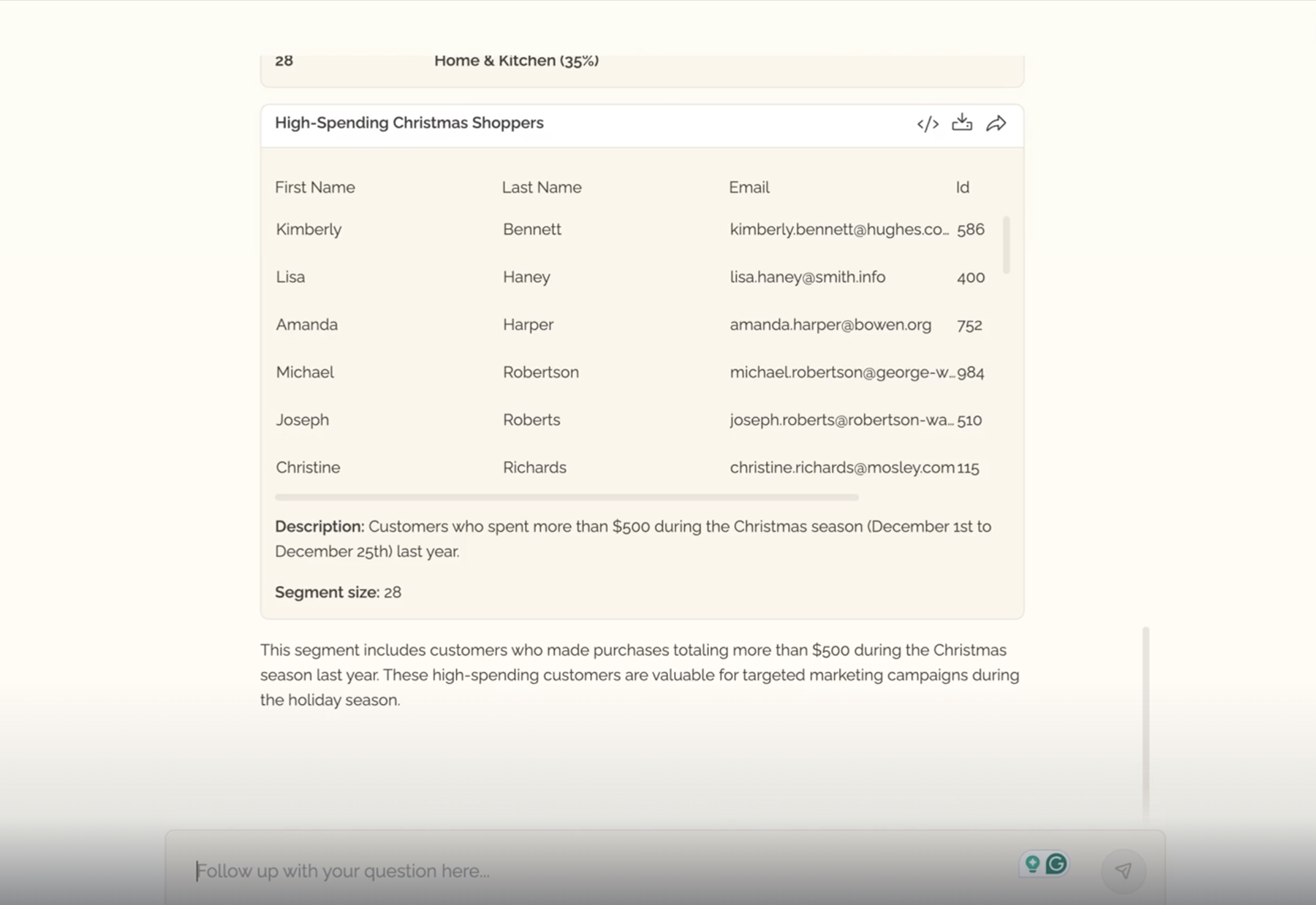1316x905 pixels.
Task: Click the share arrow icon on the segment card
Action: [x=996, y=123]
